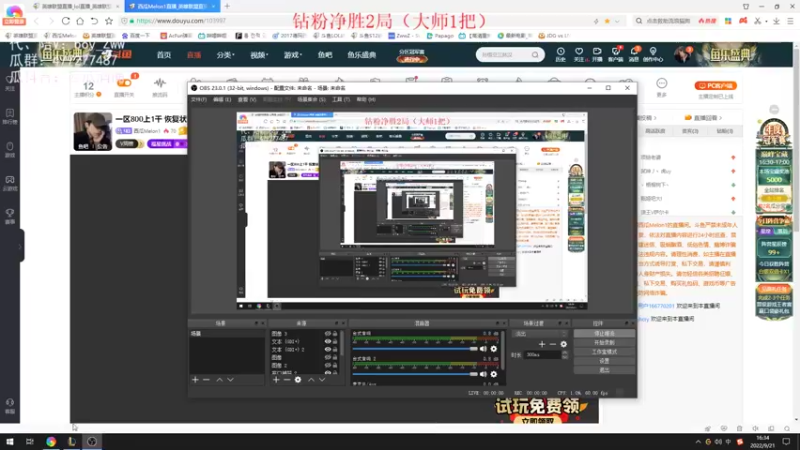Open Windows Start menu
Image resolution: width=800 pixels, height=450 pixels.
coord(10,442)
